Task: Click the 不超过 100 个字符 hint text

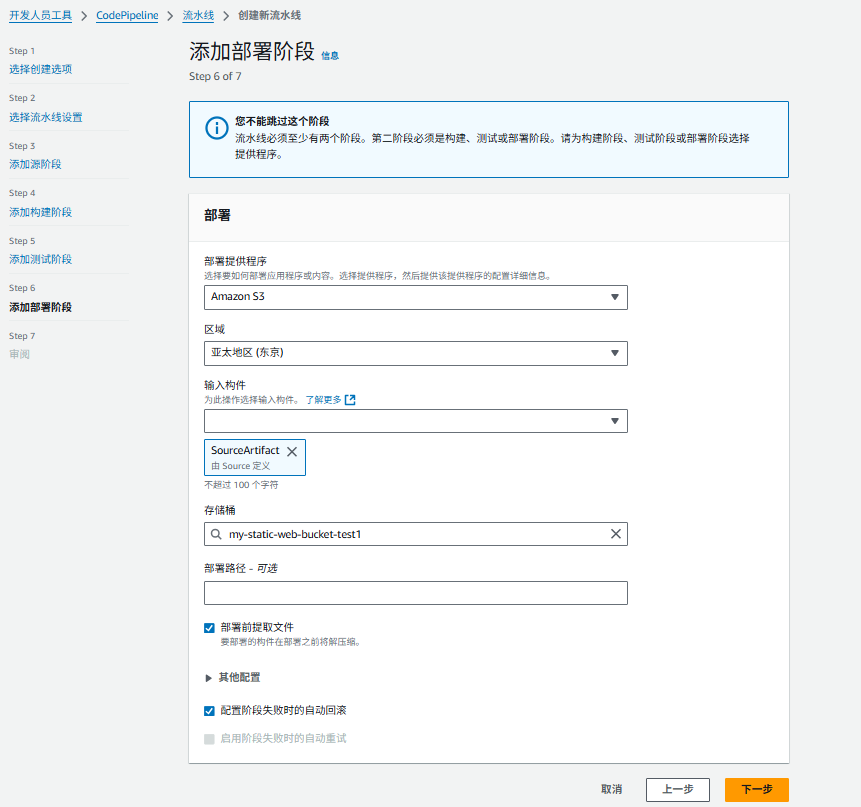Action: click(x=241, y=485)
